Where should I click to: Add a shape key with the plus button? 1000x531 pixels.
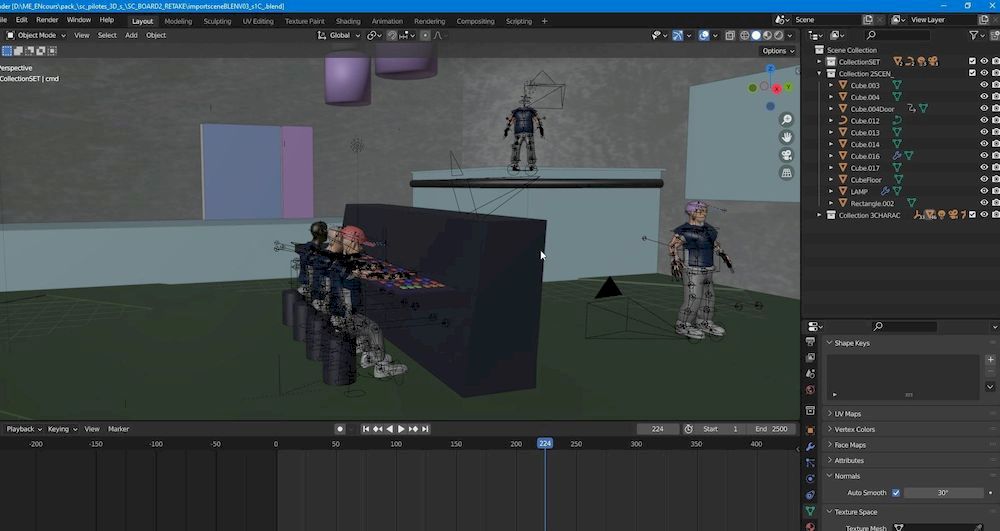coord(990,358)
